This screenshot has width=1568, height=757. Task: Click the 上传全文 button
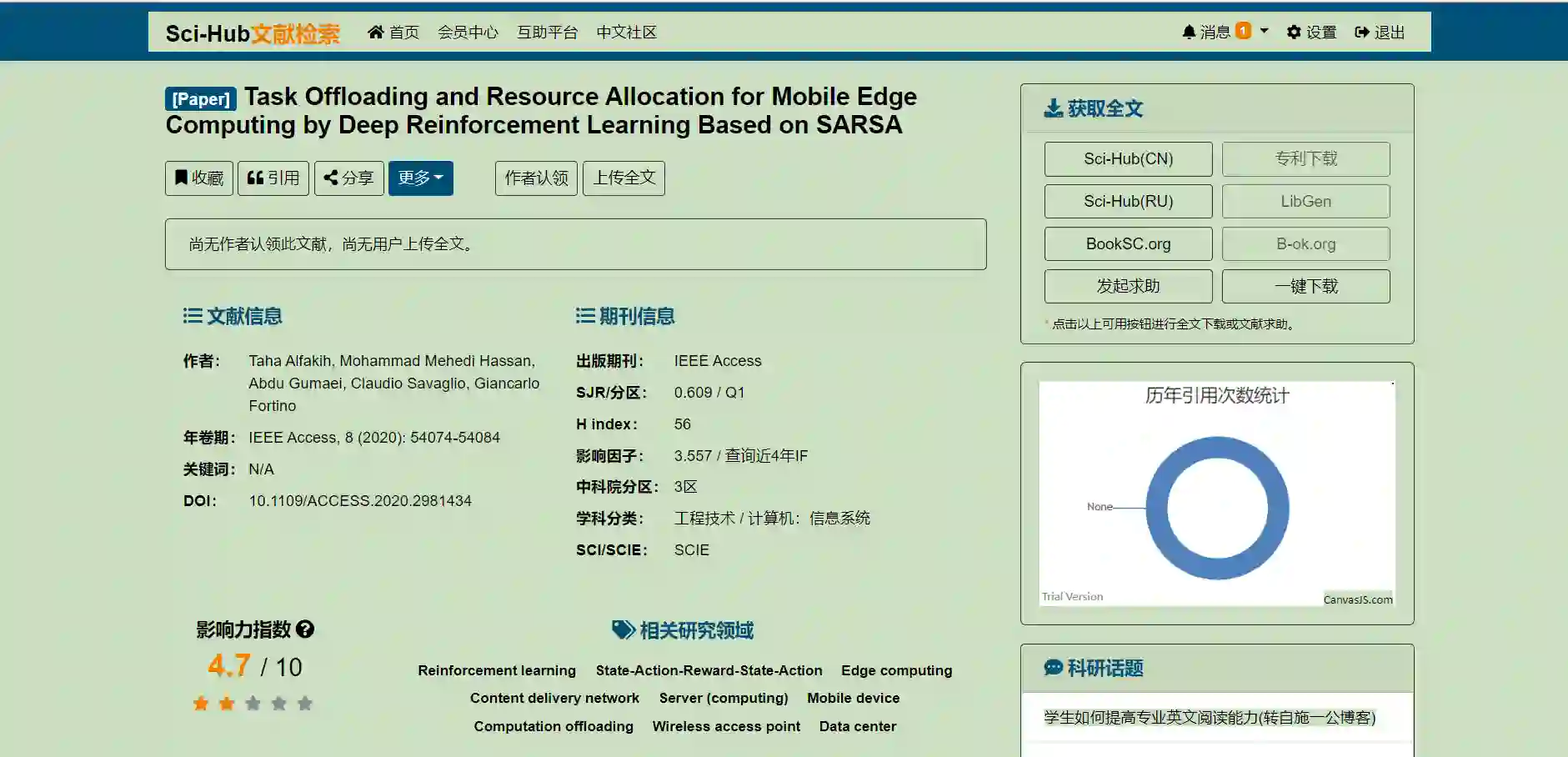(x=624, y=178)
